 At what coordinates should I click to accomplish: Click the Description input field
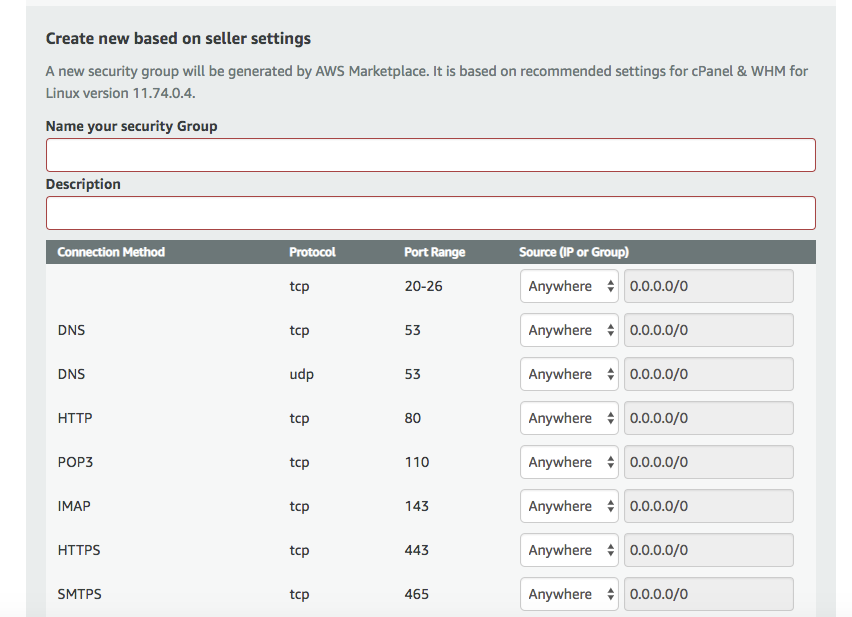(x=430, y=213)
